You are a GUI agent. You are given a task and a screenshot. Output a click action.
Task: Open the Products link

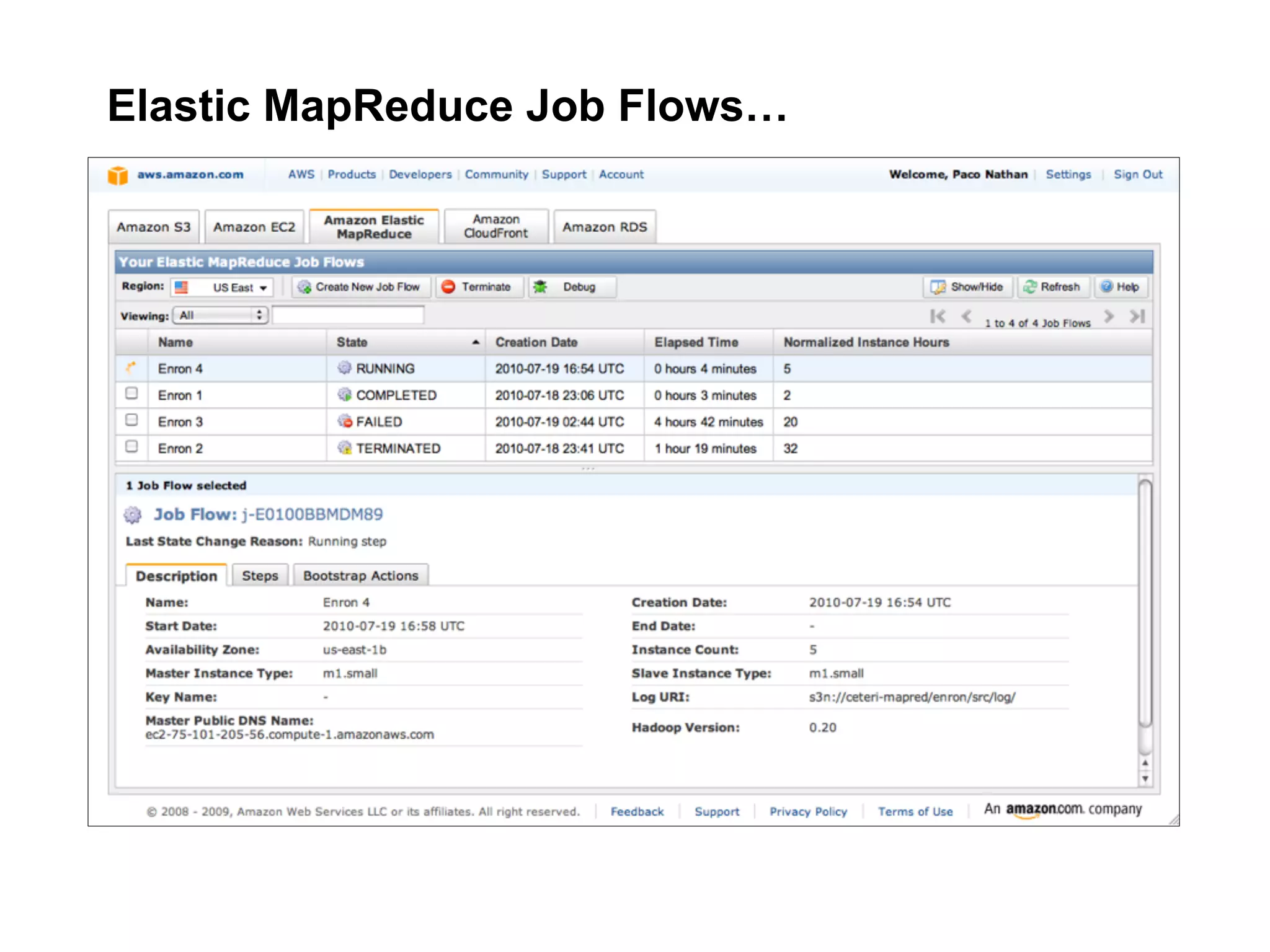[x=352, y=174]
